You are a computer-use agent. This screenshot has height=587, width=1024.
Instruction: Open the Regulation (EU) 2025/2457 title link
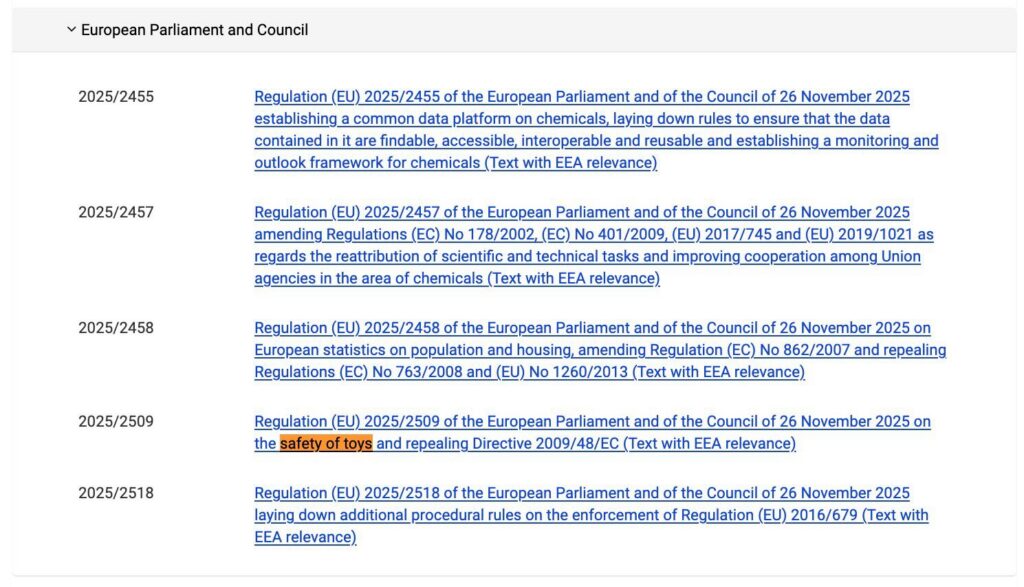(x=581, y=212)
